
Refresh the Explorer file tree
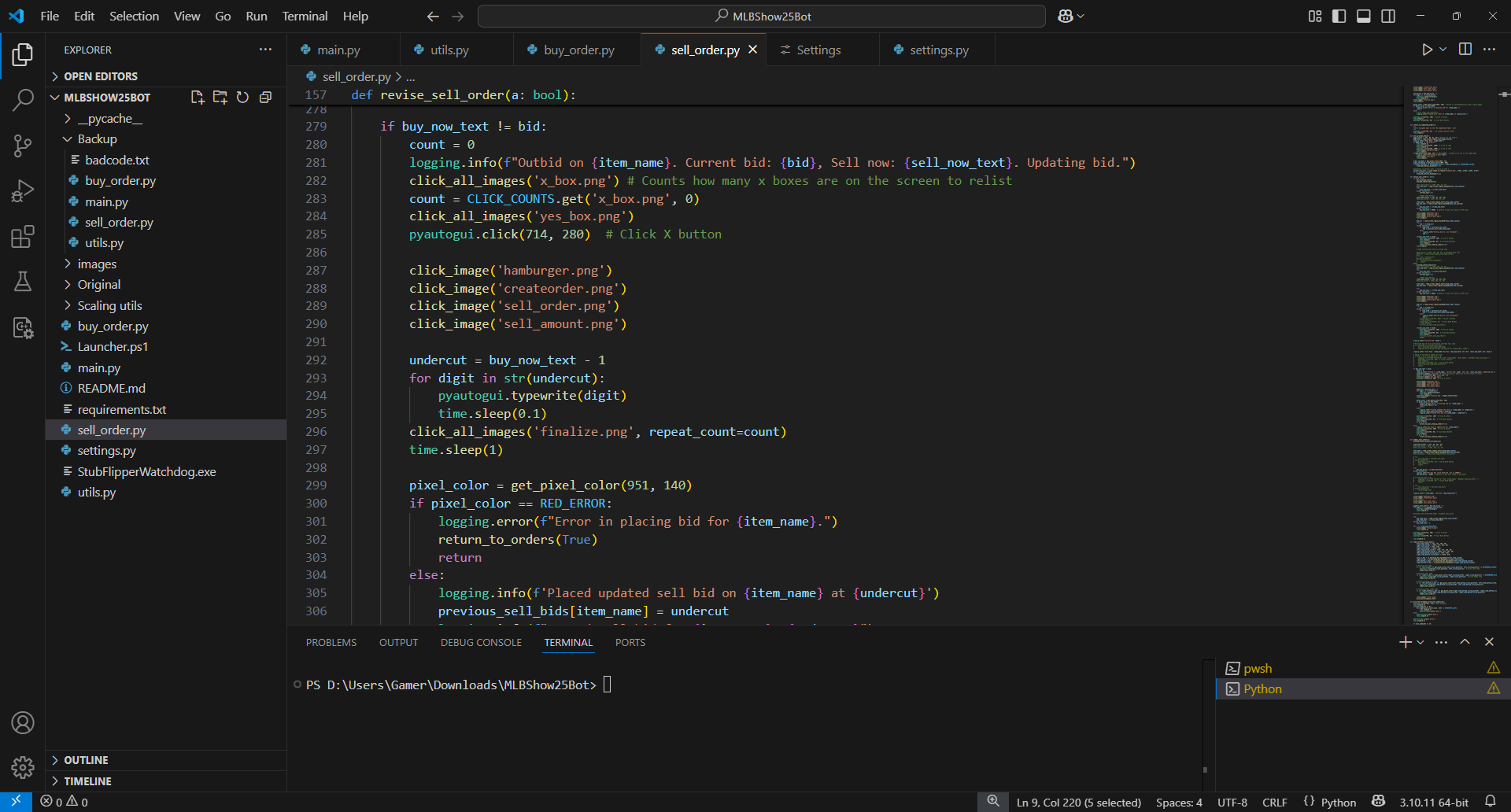(242, 97)
